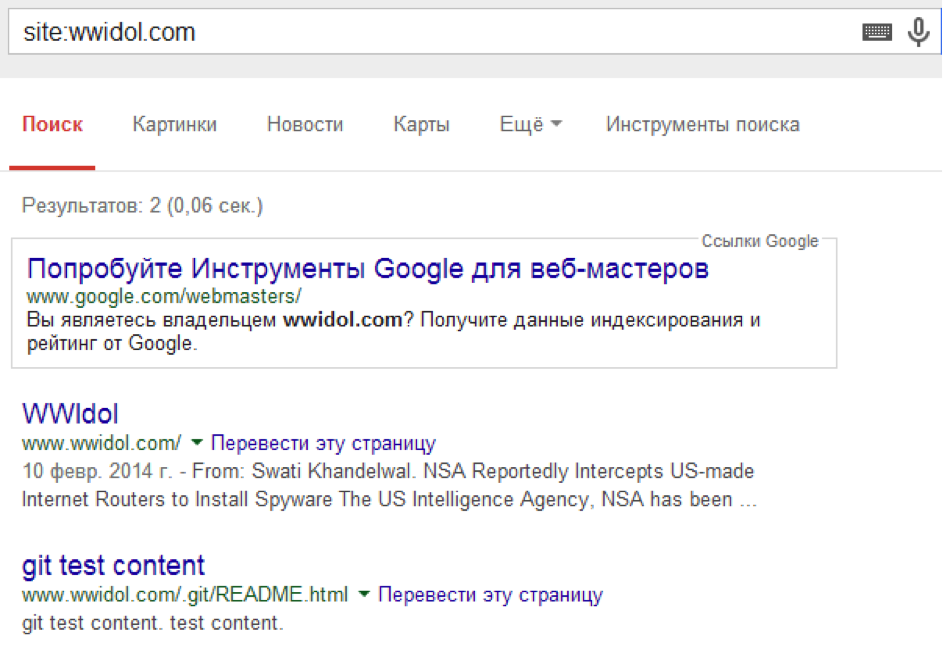
Task: Click the text 'Вы являетесь владельцем wwidol.com?'
Action: [220, 319]
